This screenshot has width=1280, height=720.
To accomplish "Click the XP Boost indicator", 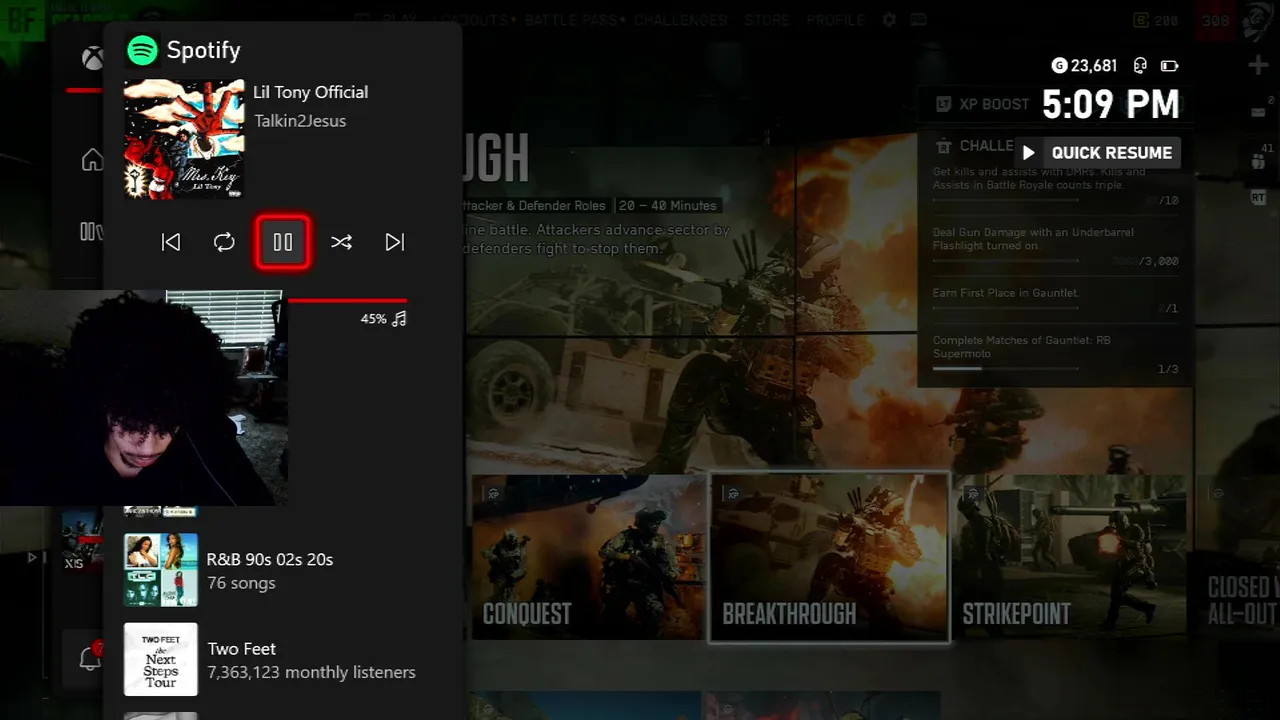I will point(982,104).
